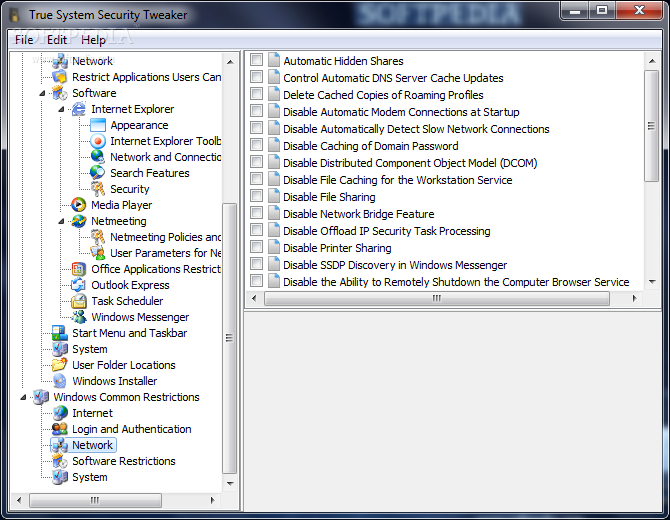670x520 pixels.
Task: Click the Restrict Applications Users Can Run icon
Action: tap(59, 77)
